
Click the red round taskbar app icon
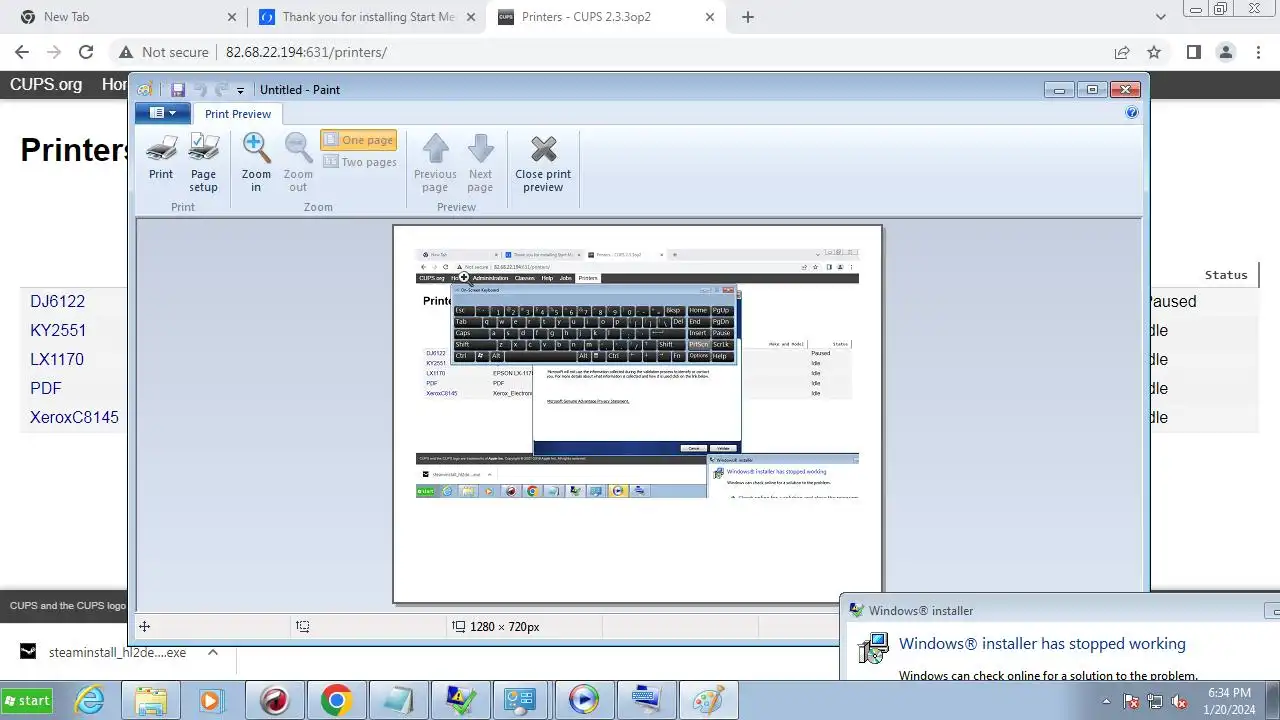(x=274, y=700)
